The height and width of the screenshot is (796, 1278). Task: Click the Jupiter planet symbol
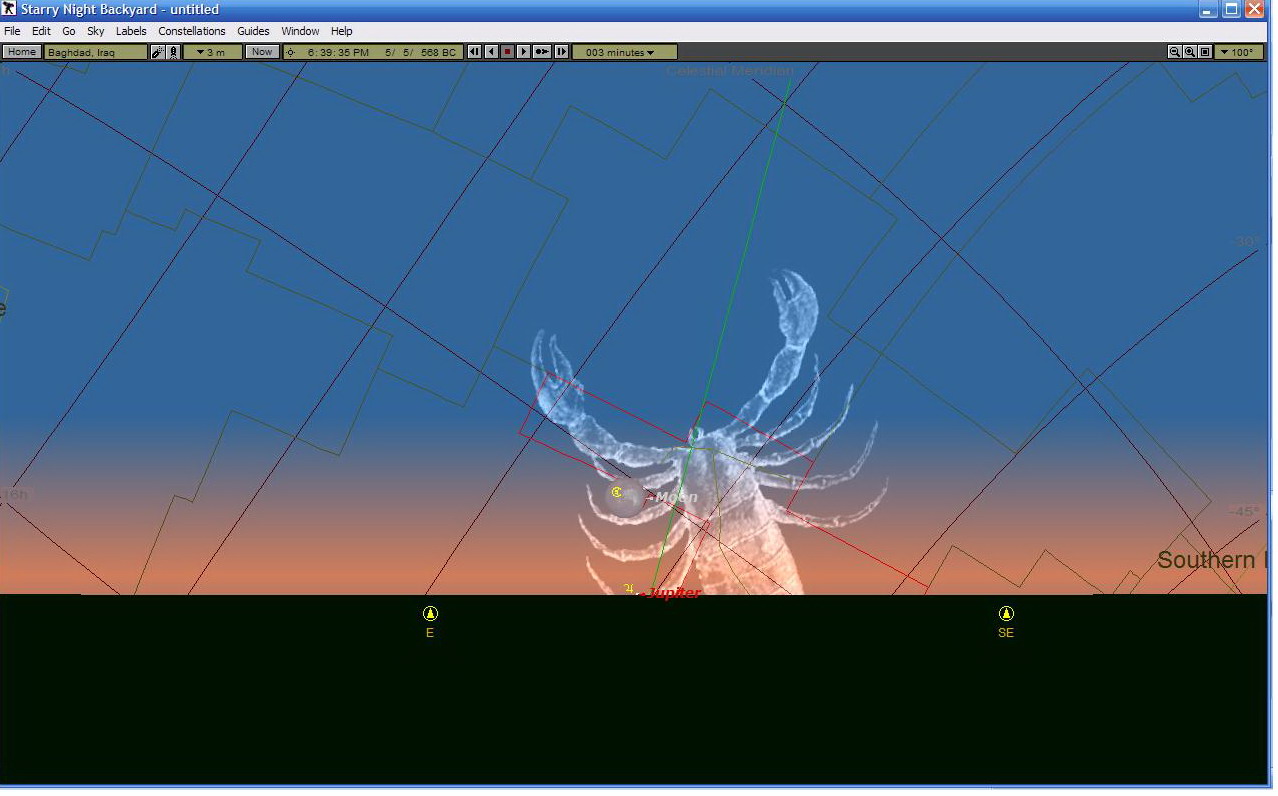pyautogui.click(x=630, y=589)
